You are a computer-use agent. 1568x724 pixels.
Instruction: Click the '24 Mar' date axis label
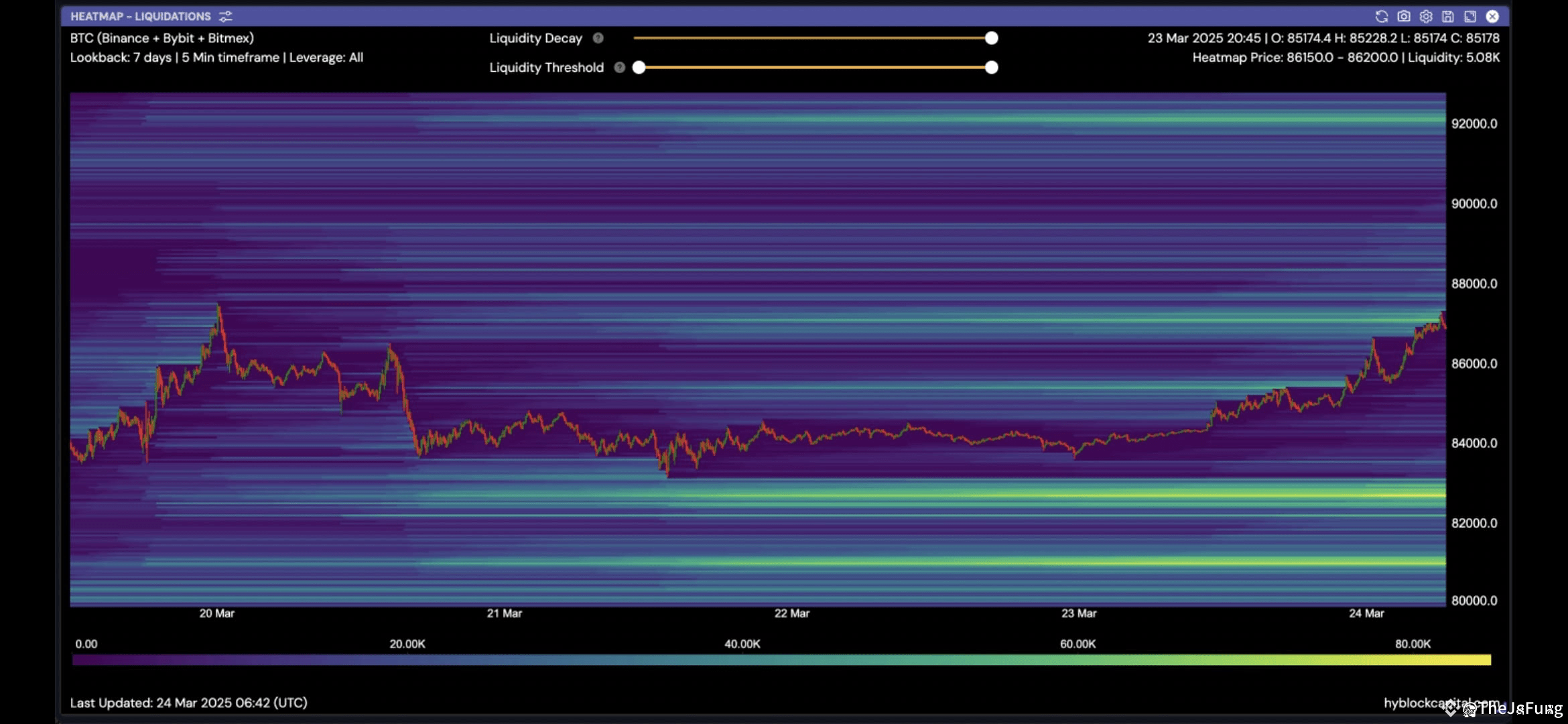click(1366, 613)
